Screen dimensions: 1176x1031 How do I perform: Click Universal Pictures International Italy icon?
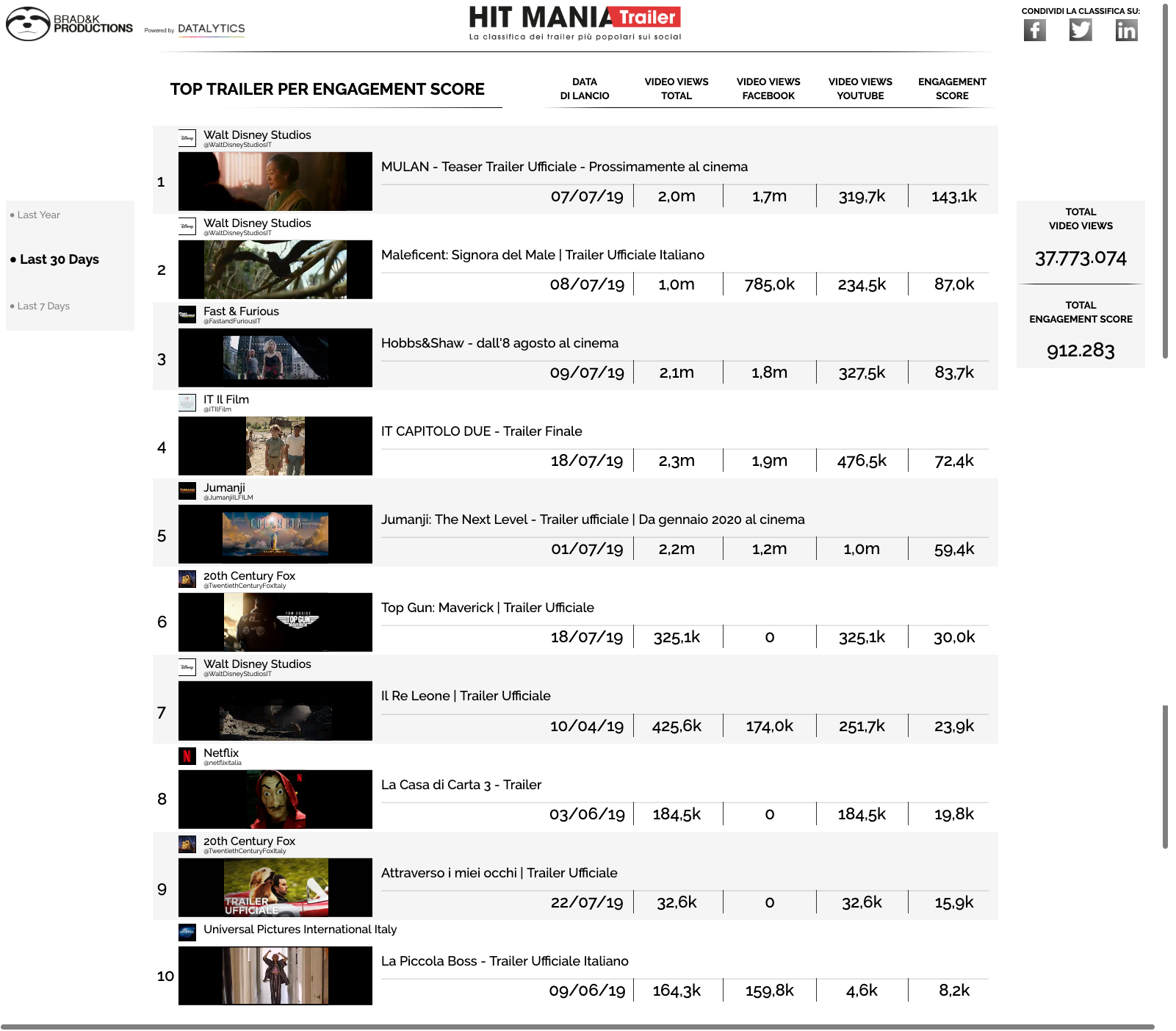[x=187, y=932]
